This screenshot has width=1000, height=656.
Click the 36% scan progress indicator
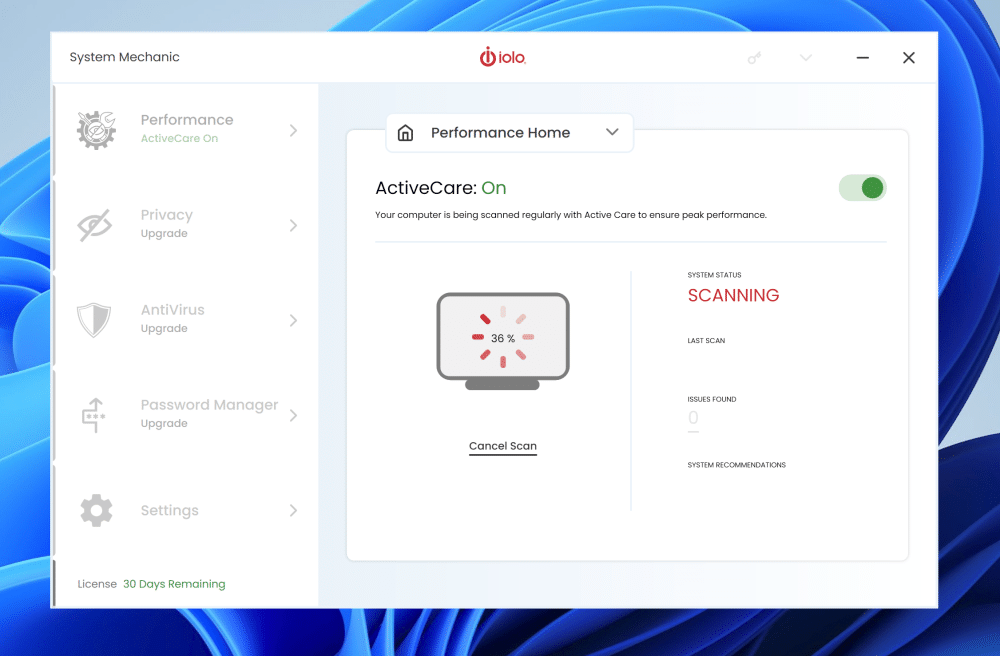503,338
